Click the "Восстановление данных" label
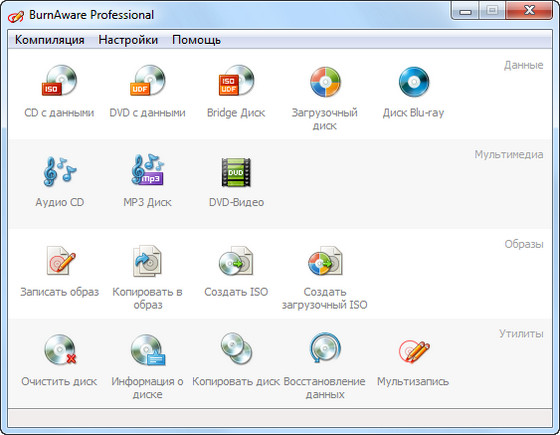560x435 pixels. click(325, 388)
